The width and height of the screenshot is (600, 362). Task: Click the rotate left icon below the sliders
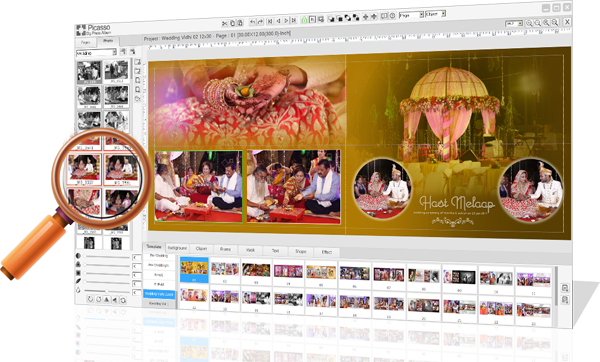90,299
